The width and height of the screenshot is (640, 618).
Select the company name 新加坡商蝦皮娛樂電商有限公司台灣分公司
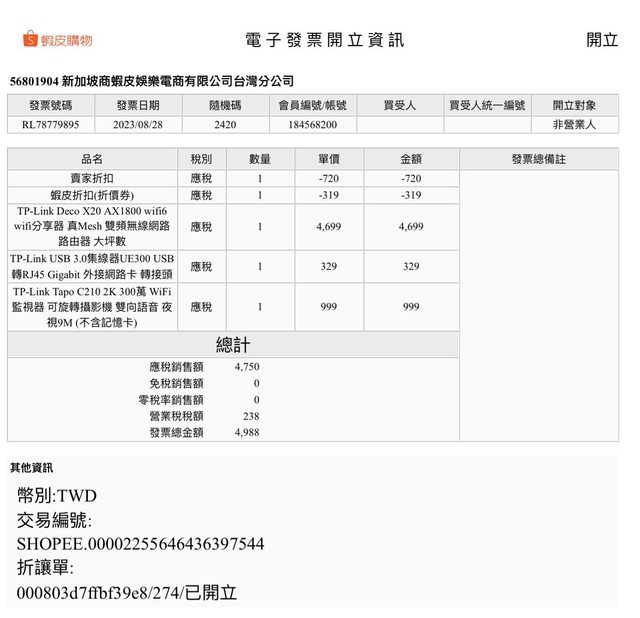point(177,81)
